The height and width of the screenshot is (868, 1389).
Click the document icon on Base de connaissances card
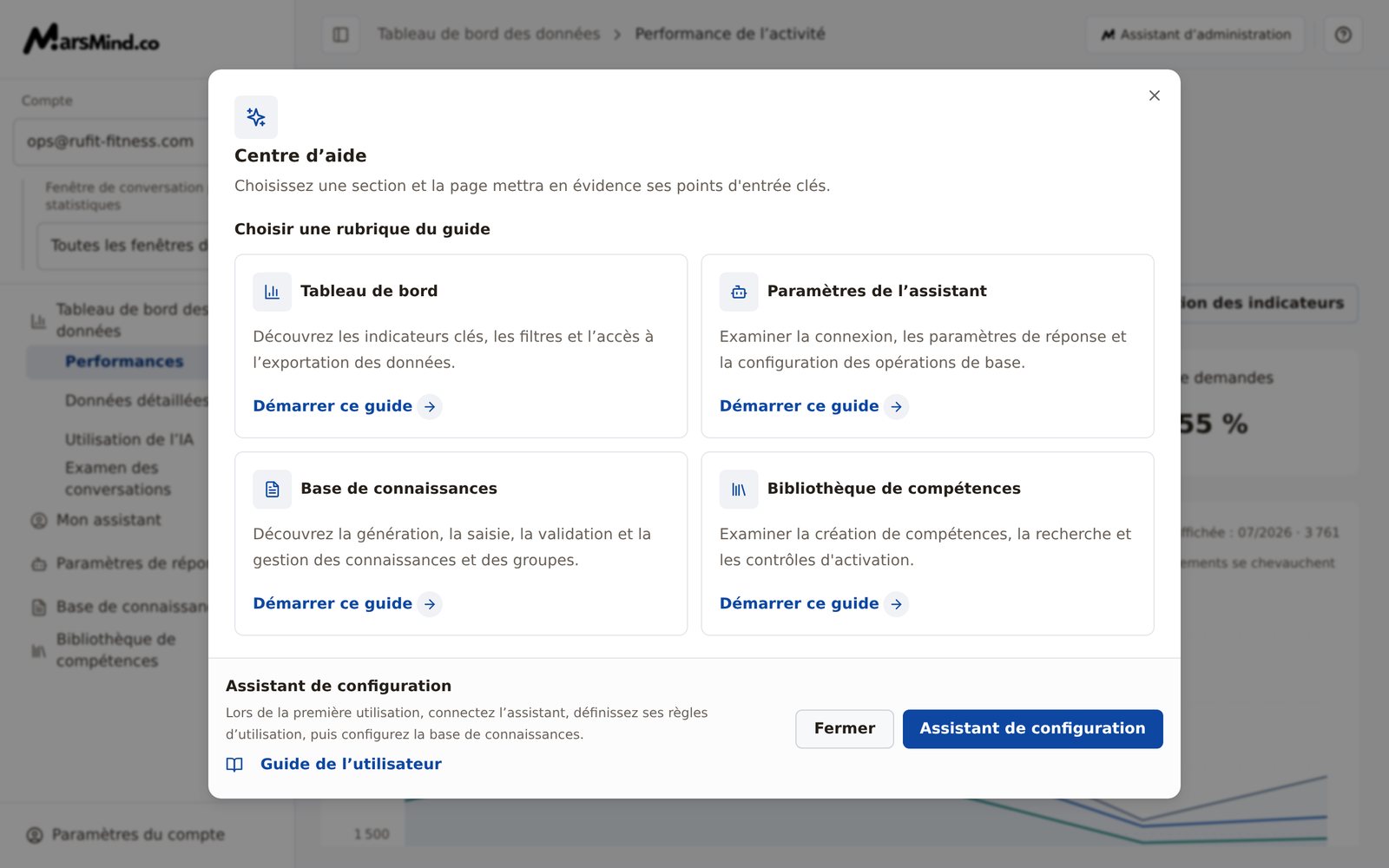click(272, 490)
